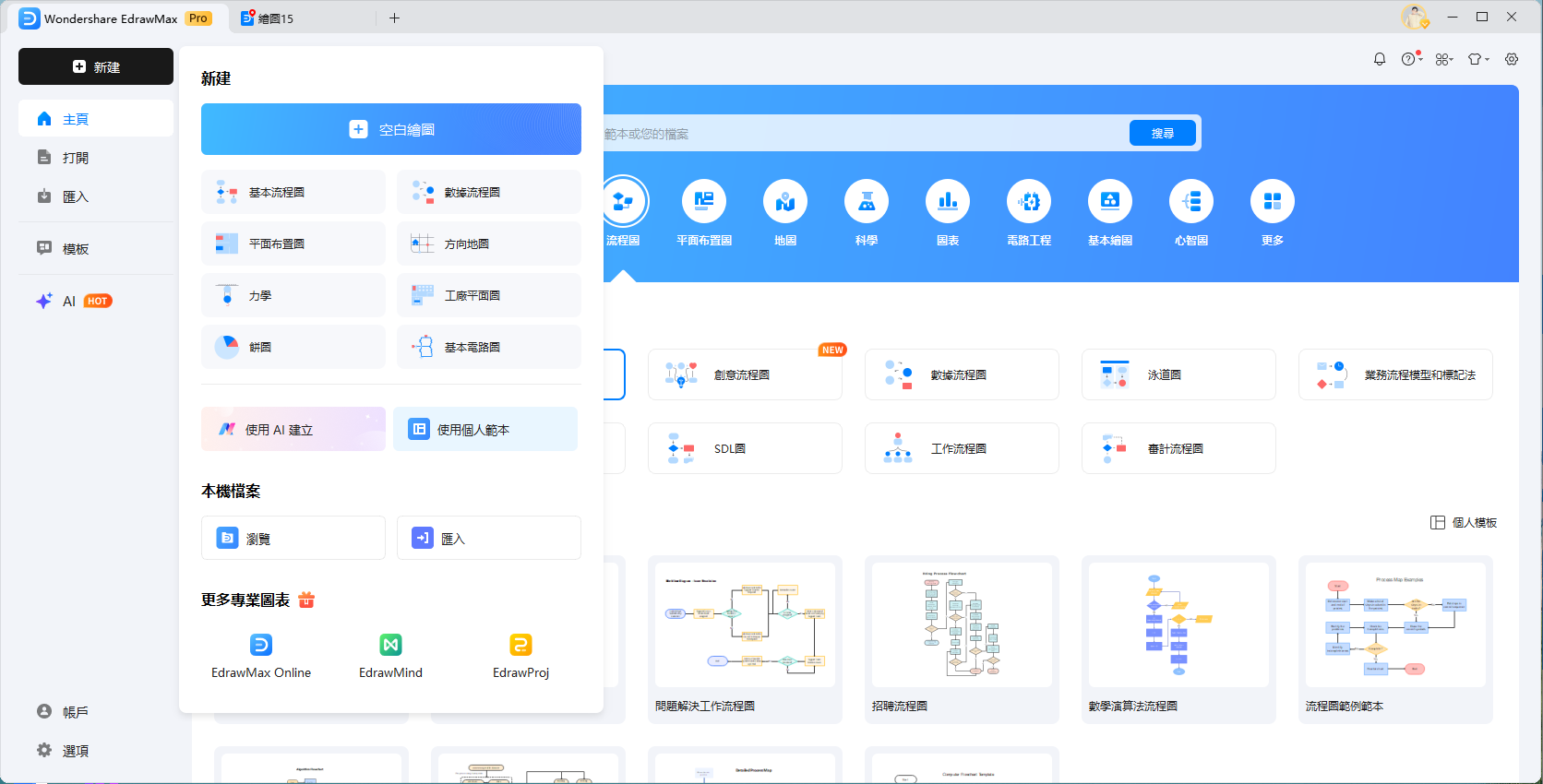This screenshot has height=784, width=1543.
Task: Launch EdrawProj
Action: pyautogui.click(x=520, y=657)
